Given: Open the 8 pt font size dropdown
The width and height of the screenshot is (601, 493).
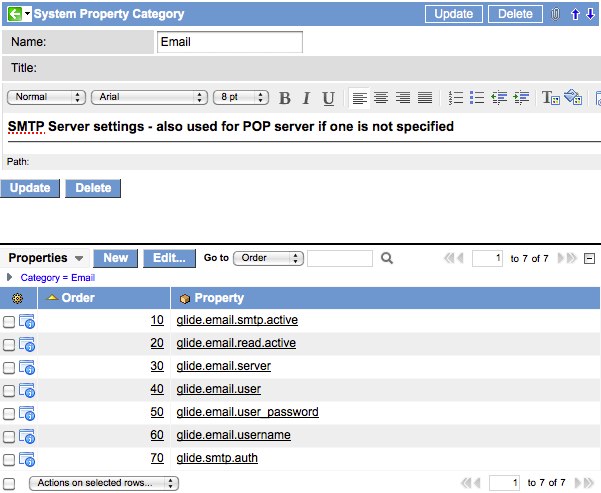Looking at the screenshot, I should [240, 98].
